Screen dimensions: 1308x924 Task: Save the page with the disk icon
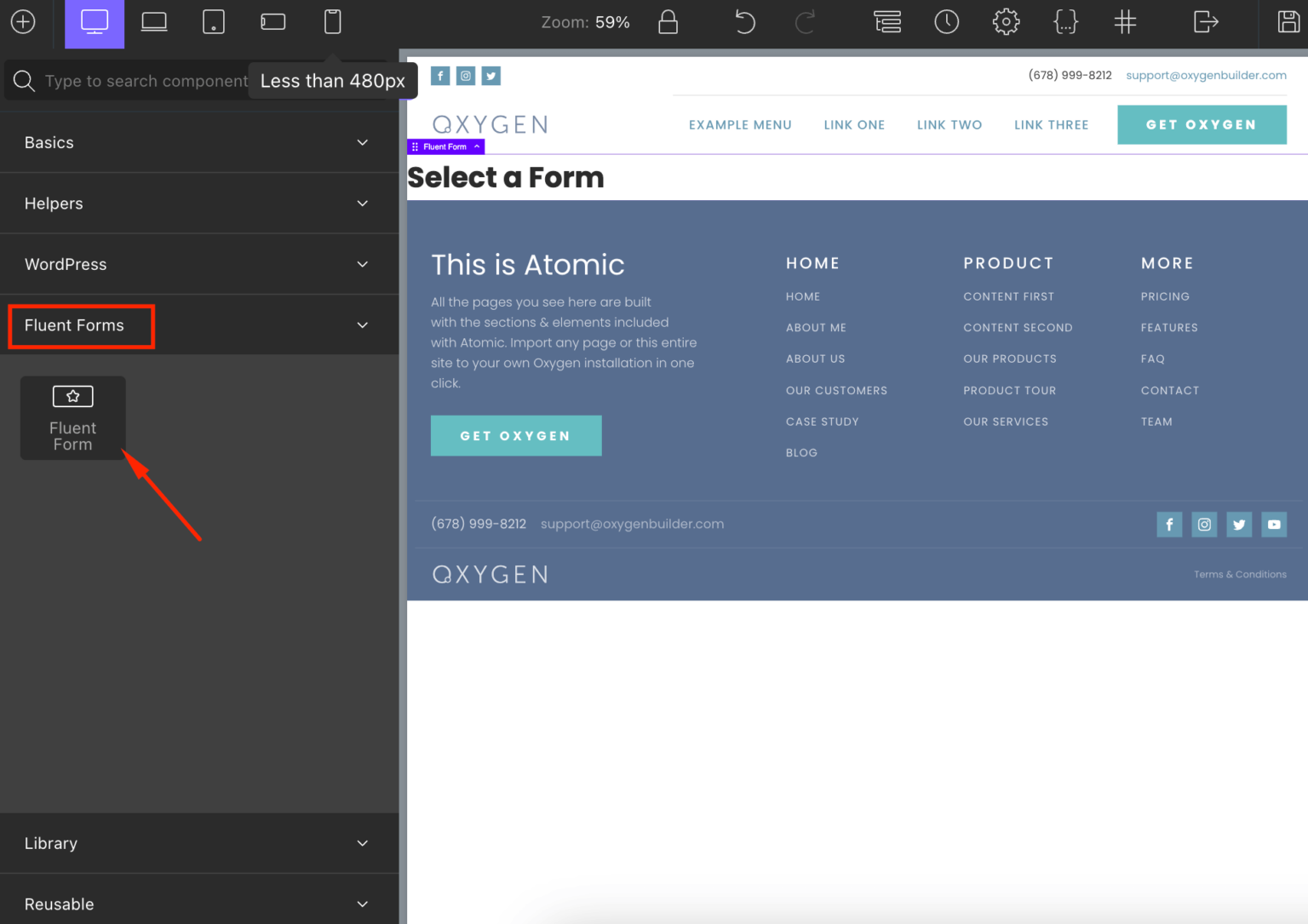(1288, 22)
